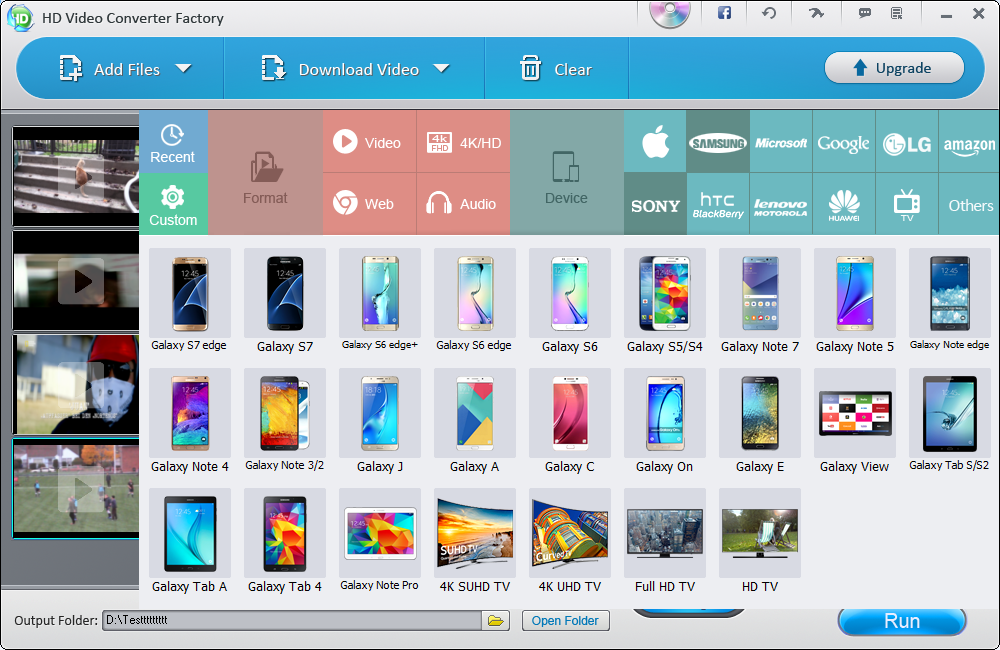The width and height of the screenshot is (1000, 650).
Task: Choose the Video format group
Action: (369, 142)
